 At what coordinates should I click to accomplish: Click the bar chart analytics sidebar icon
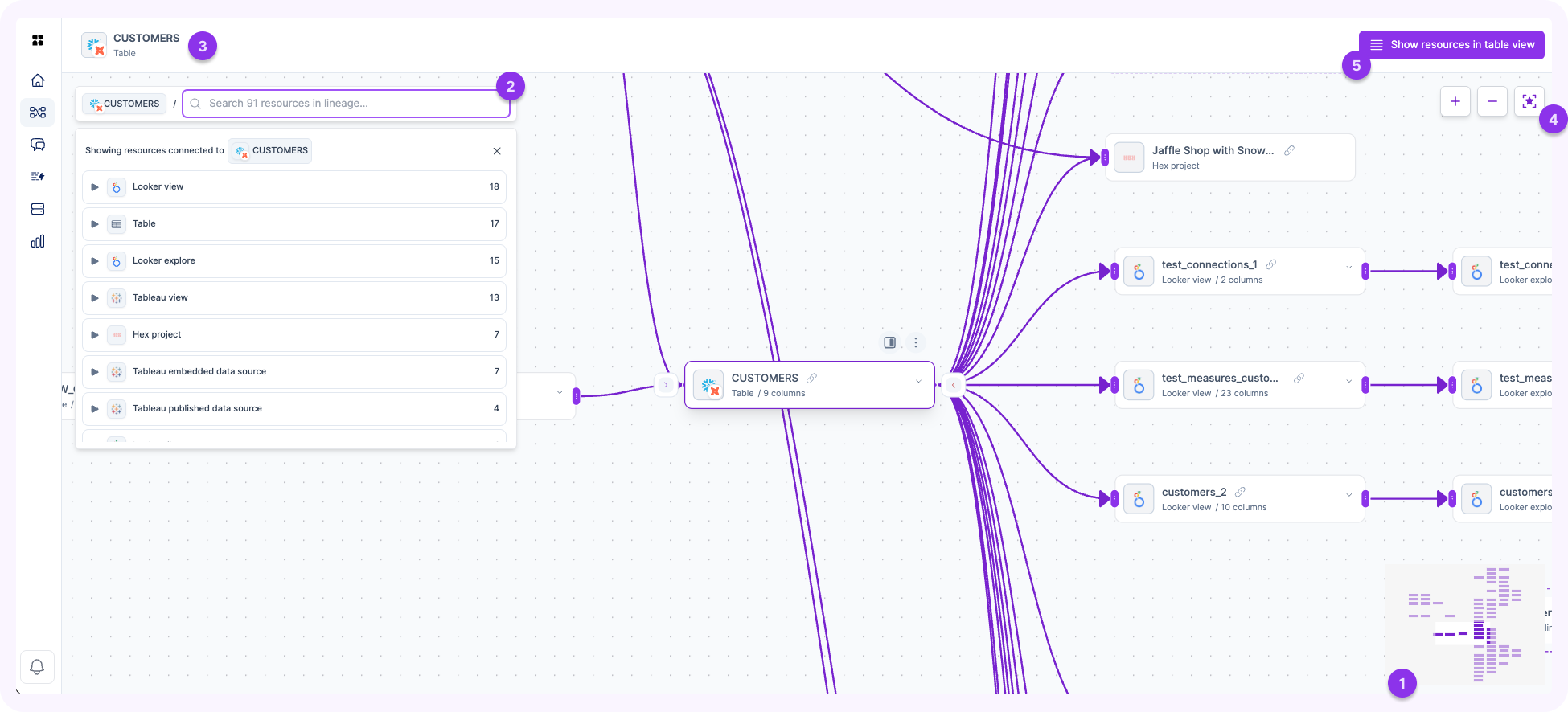click(x=37, y=241)
